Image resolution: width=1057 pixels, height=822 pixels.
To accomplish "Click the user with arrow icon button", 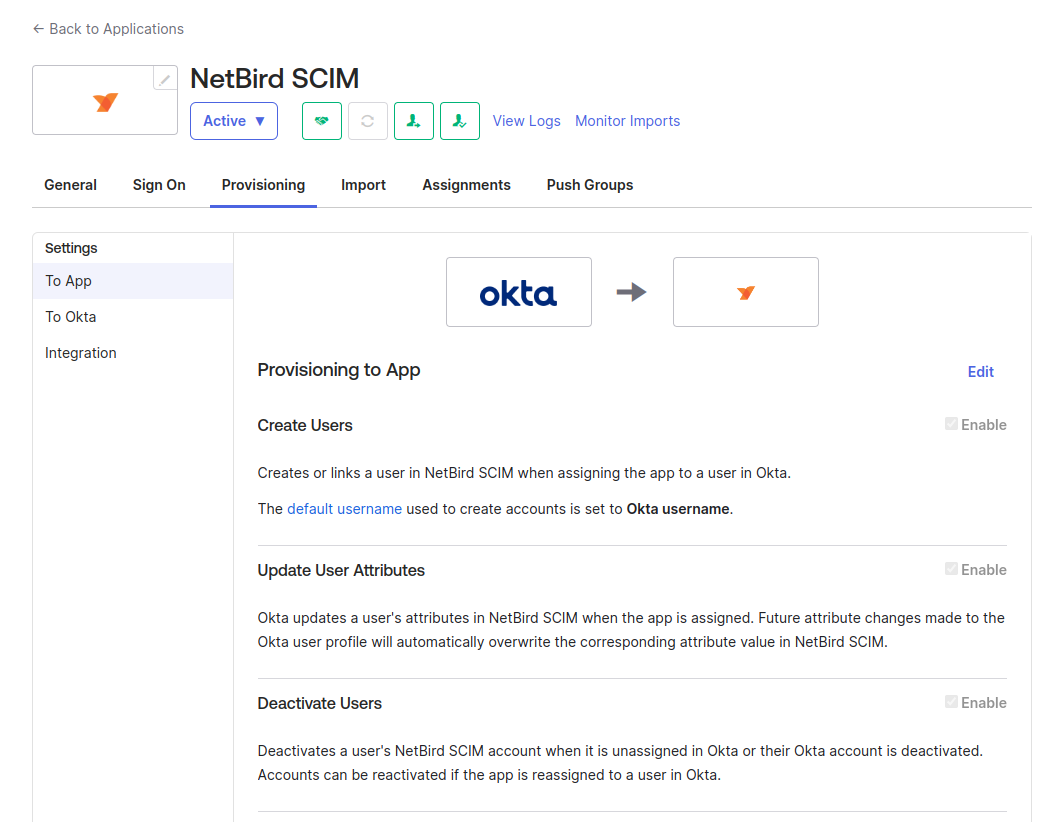I will pos(414,121).
